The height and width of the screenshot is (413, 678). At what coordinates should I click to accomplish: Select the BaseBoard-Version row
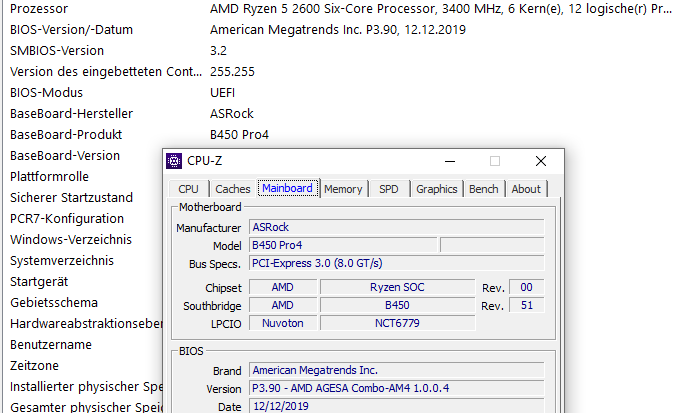[65, 156]
